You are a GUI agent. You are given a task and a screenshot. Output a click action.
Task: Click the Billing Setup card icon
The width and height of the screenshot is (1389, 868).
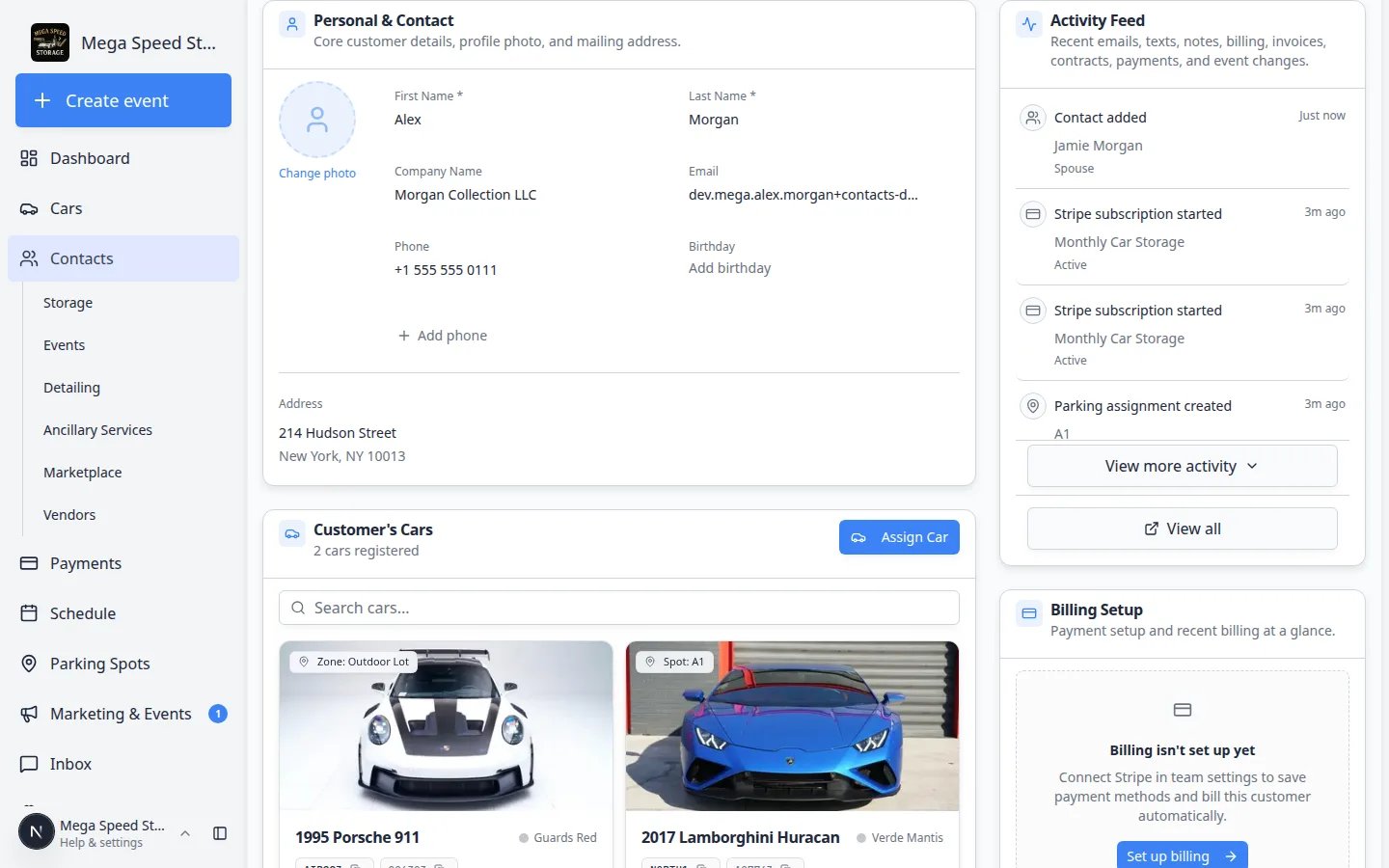click(x=1029, y=613)
